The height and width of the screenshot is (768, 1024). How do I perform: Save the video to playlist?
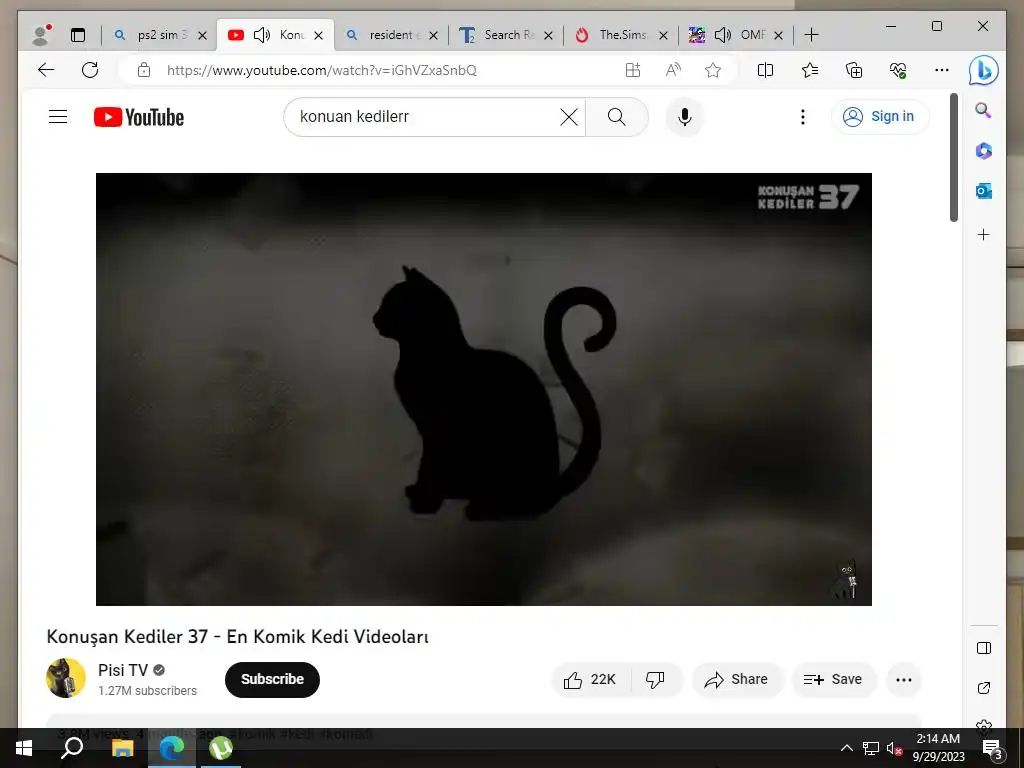tap(833, 680)
